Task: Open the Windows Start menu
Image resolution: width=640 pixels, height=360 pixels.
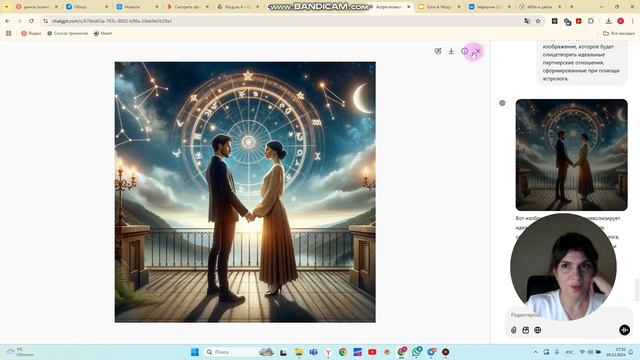Action: click(x=195, y=352)
